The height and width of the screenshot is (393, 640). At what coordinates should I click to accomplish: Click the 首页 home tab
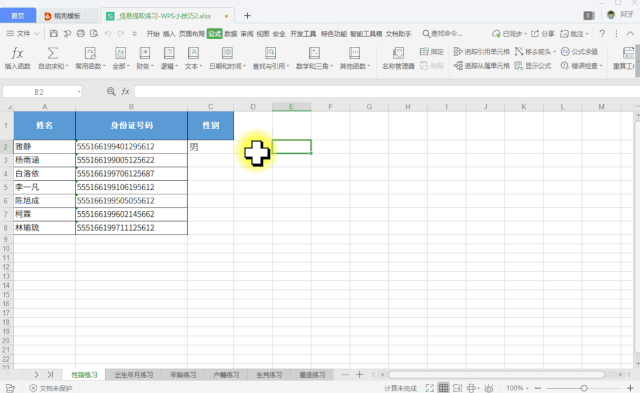[18, 16]
